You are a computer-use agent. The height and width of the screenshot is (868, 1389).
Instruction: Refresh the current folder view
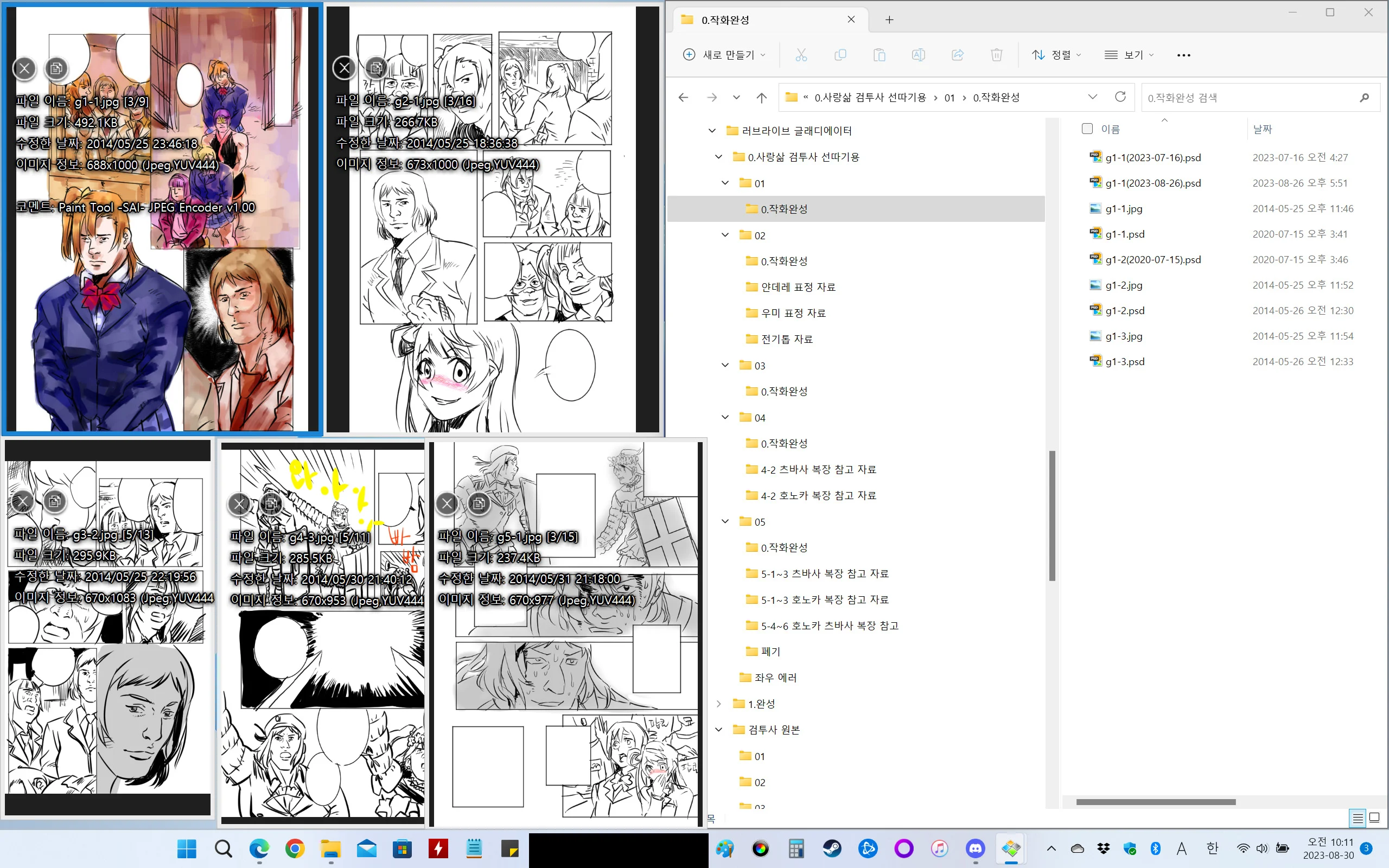(1120, 97)
